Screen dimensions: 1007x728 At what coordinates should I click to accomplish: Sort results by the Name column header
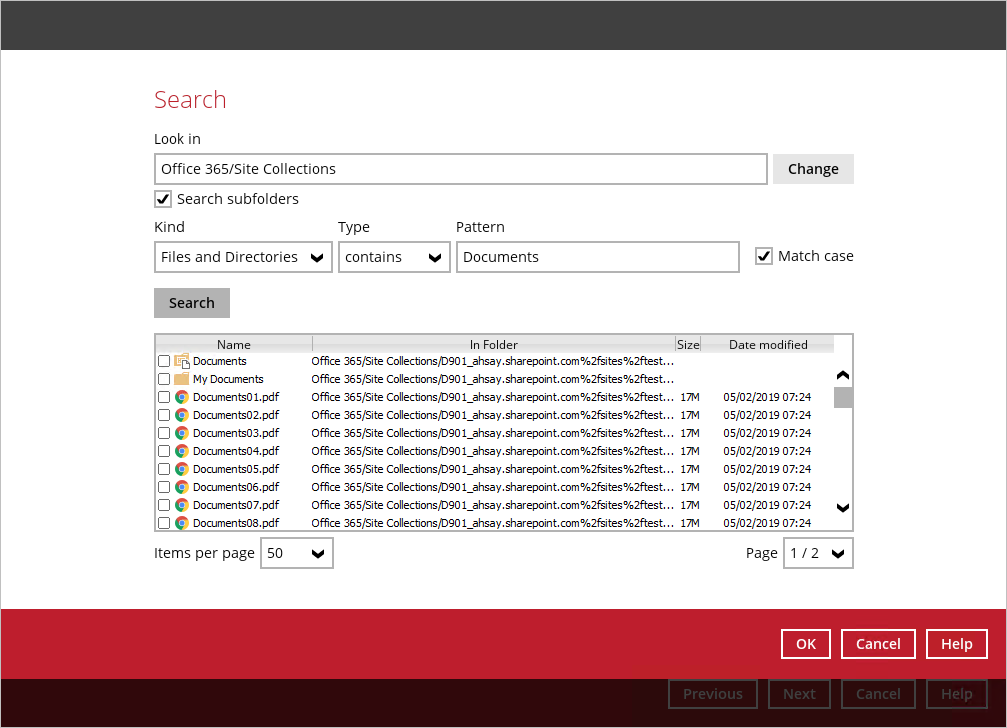234,345
